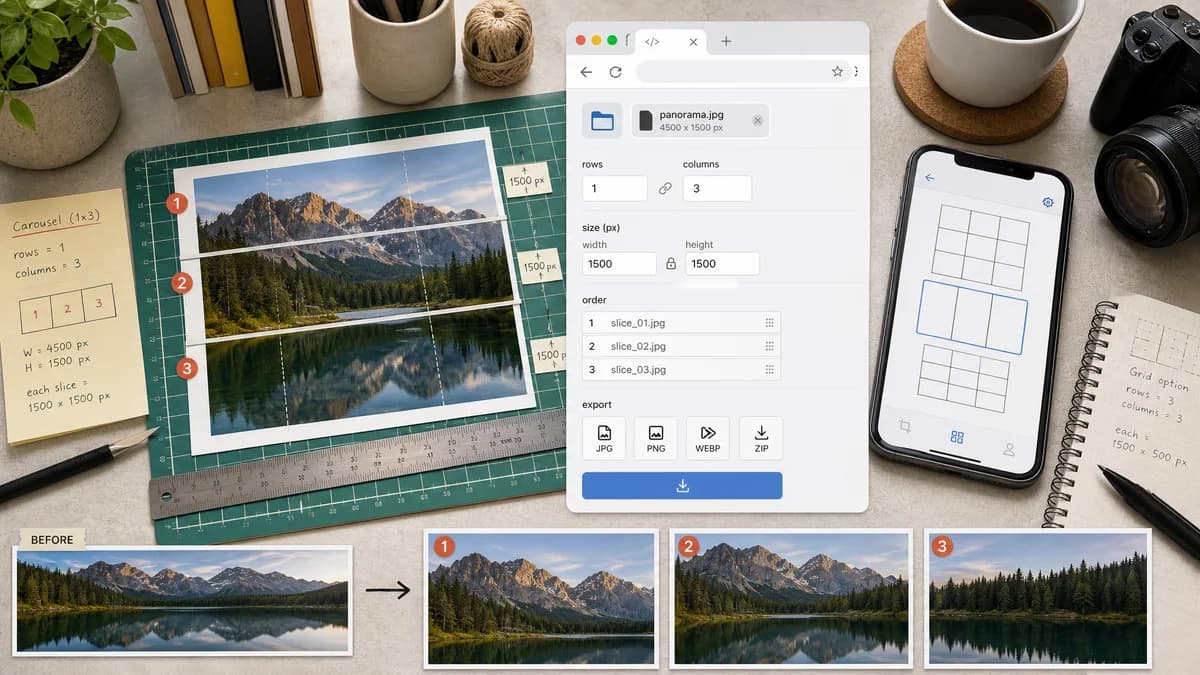Viewport: 1200px width, 675px height.
Task: Focus the rows input field
Action: 615,188
